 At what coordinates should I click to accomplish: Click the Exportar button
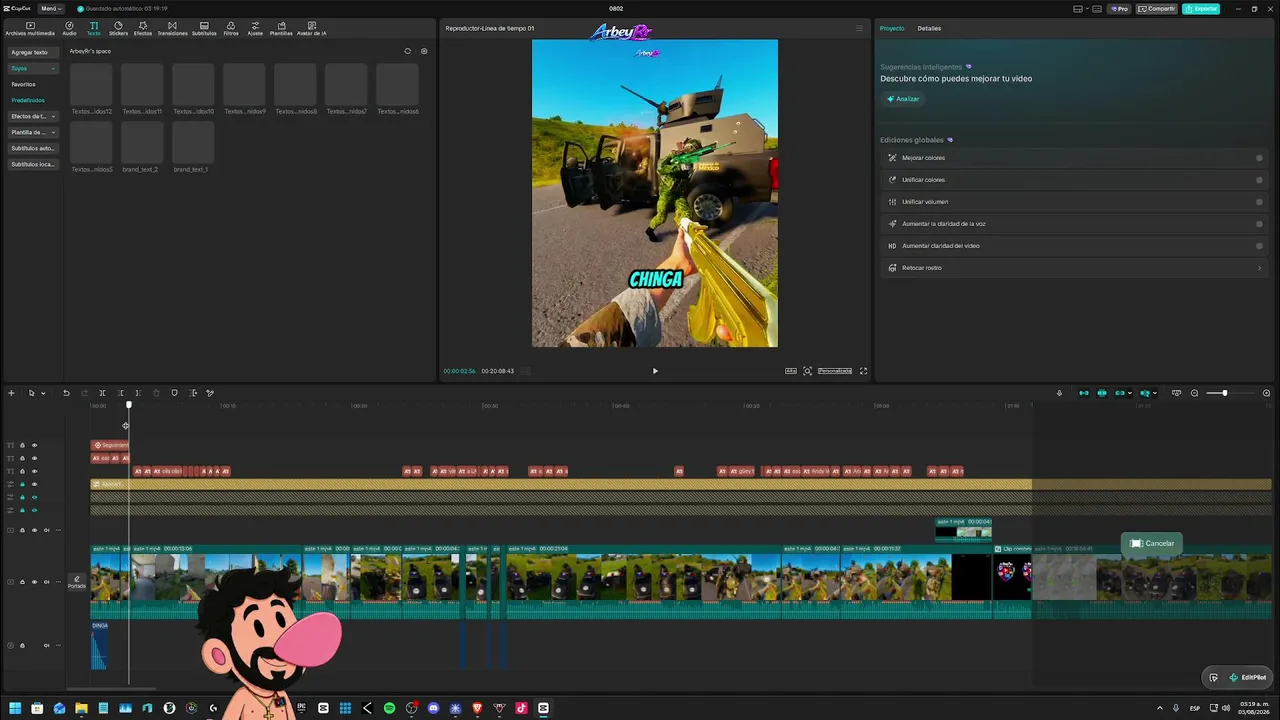tap(1201, 8)
